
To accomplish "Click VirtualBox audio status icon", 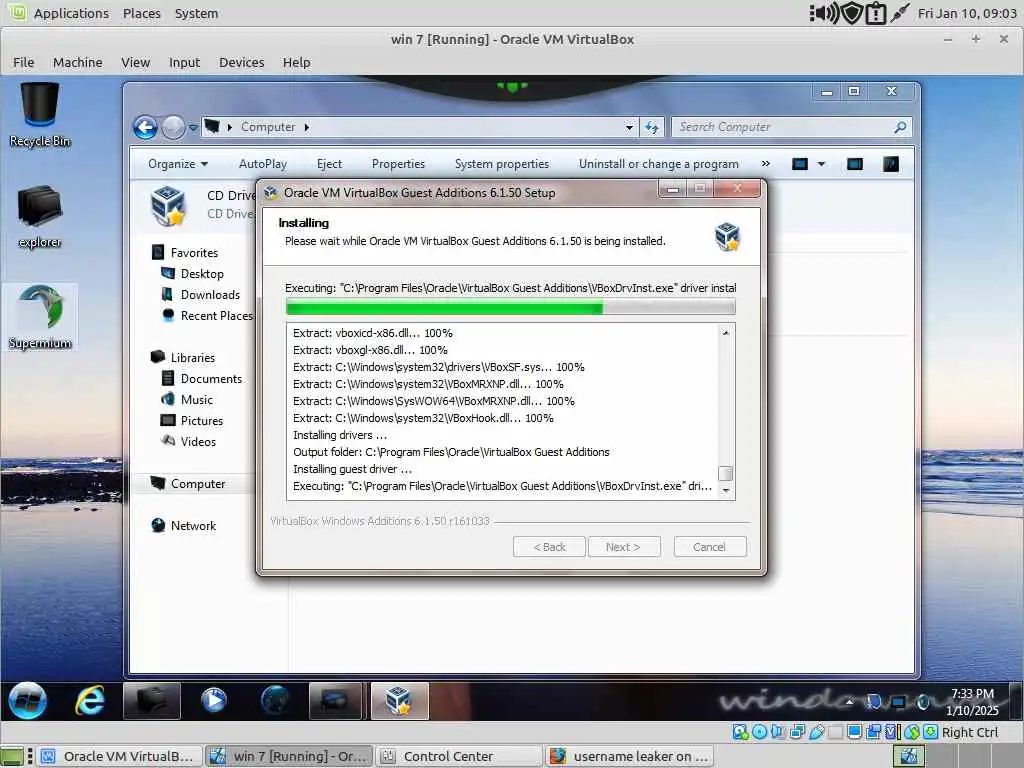I will click(x=778, y=732).
